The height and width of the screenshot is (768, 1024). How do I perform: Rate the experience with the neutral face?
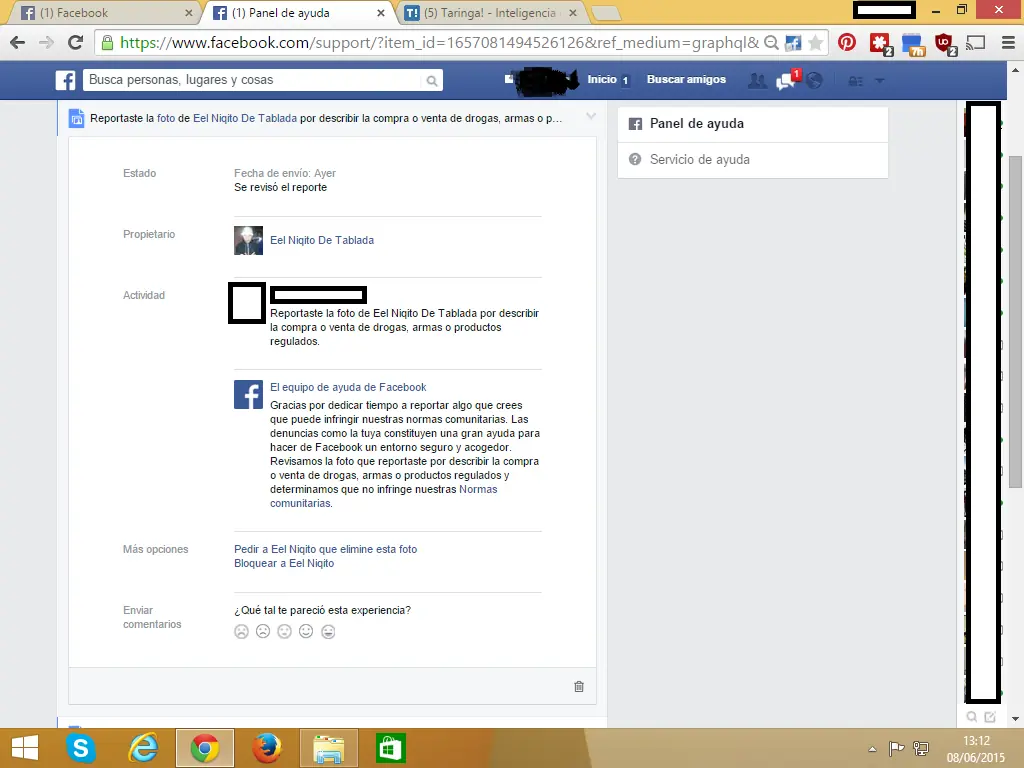pyautogui.click(x=285, y=632)
